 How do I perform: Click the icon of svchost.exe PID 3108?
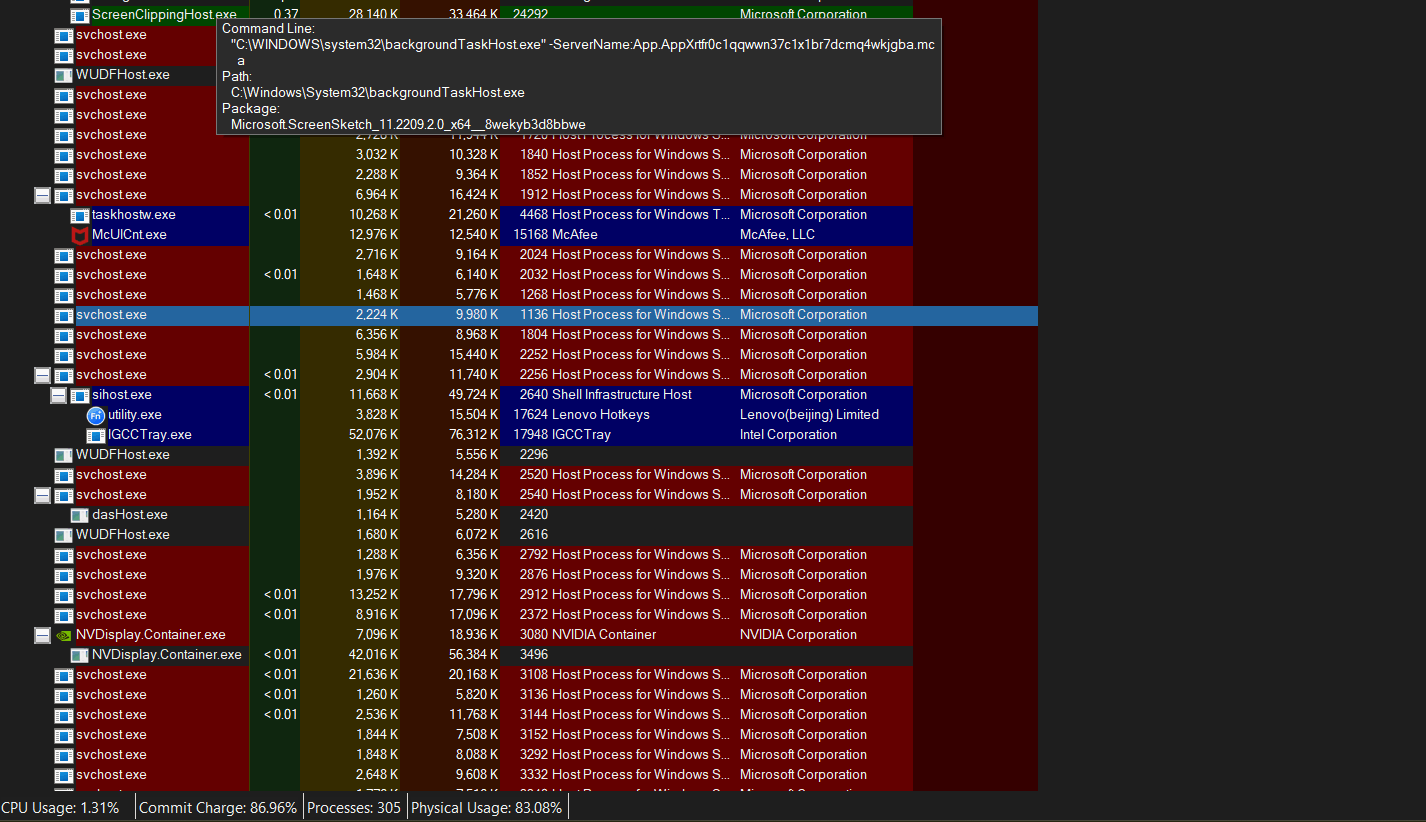(64, 675)
